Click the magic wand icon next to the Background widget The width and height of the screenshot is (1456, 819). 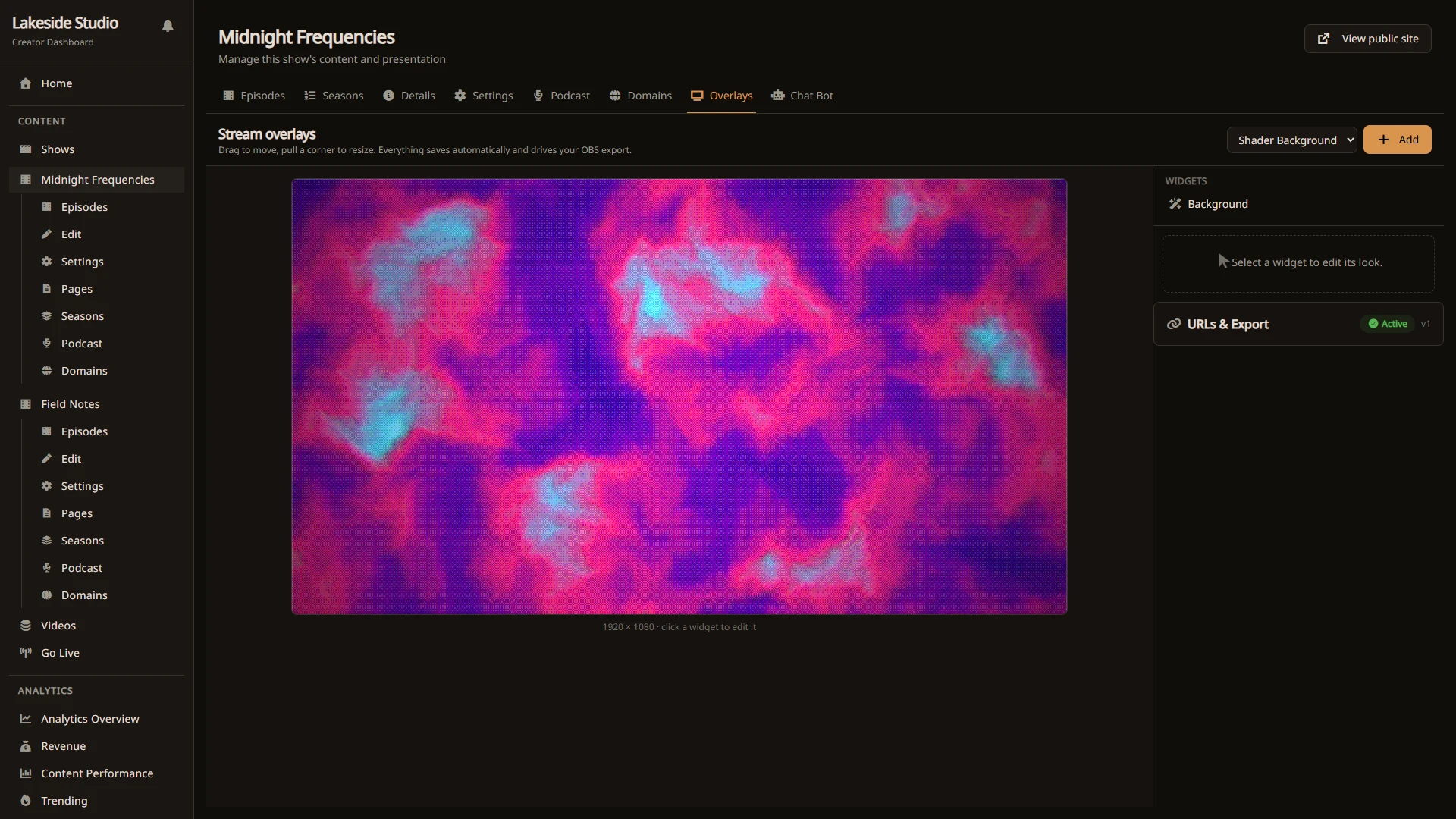click(x=1175, y=204)
